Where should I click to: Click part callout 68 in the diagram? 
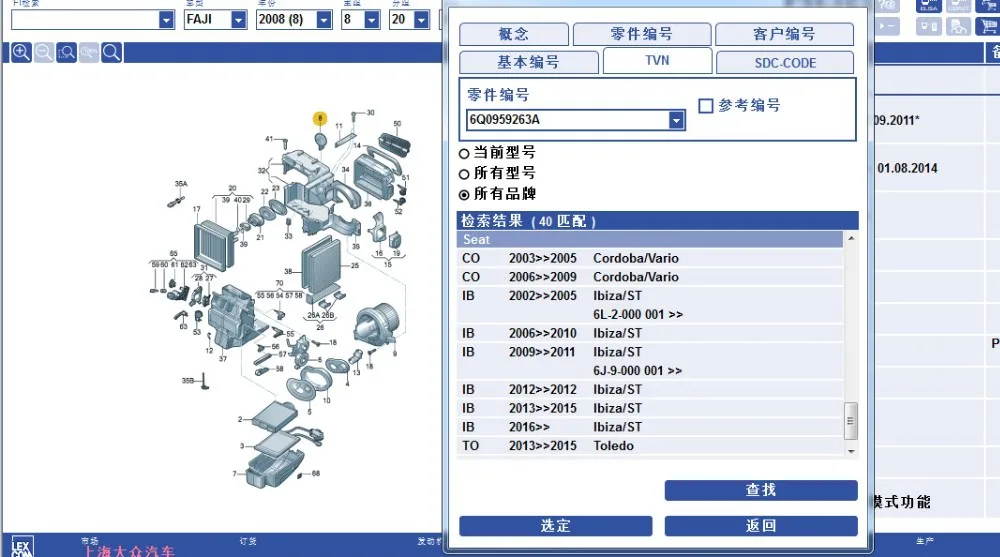coord(316,473)
